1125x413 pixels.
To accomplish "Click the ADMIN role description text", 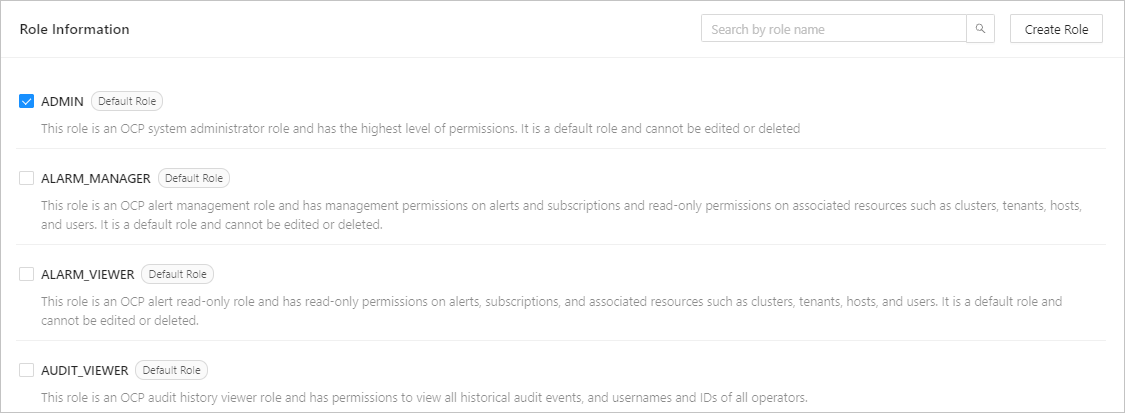I will [420, 128].
